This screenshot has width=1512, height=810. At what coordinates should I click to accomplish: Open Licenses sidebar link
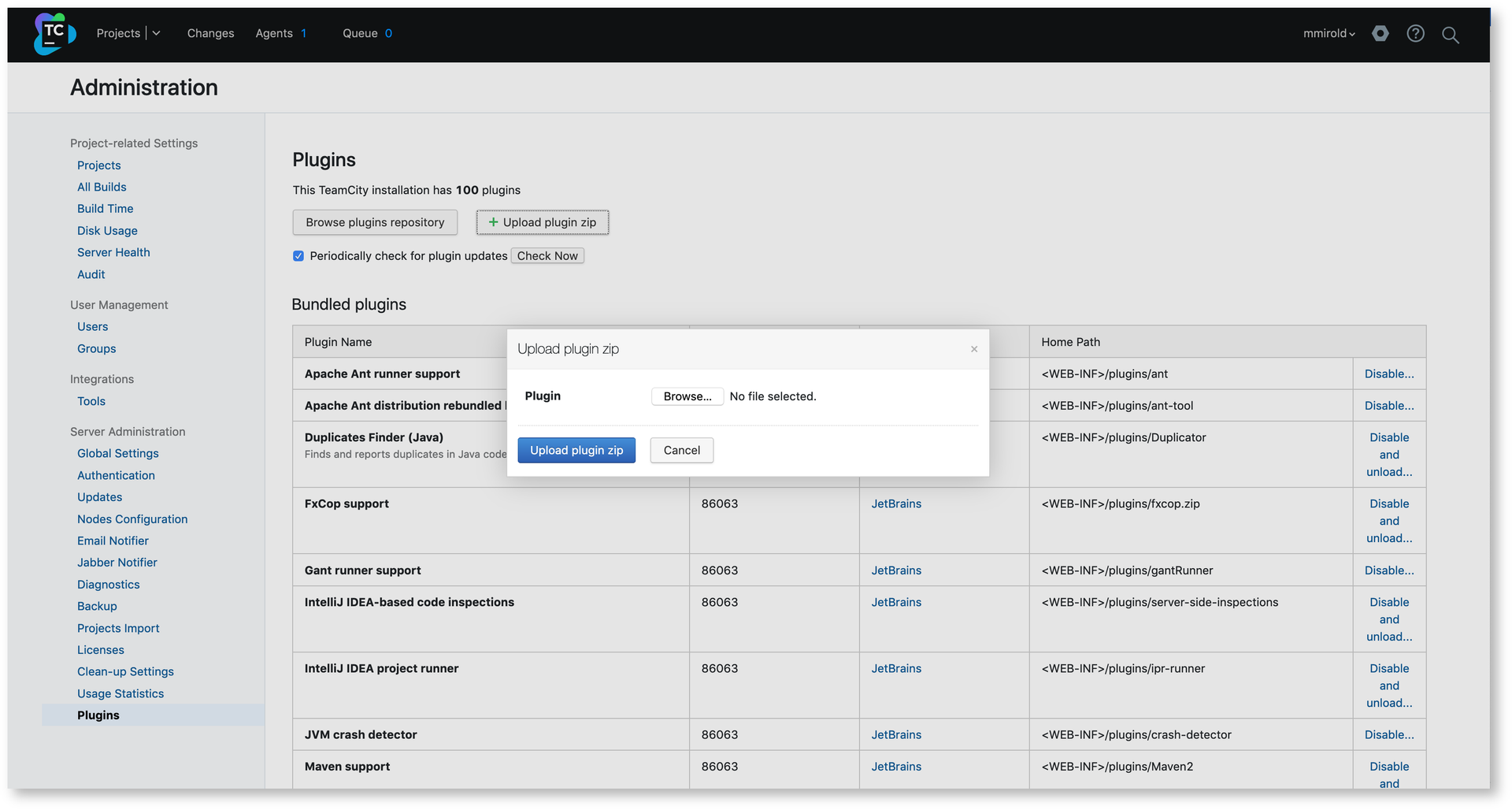click(101, 650)
